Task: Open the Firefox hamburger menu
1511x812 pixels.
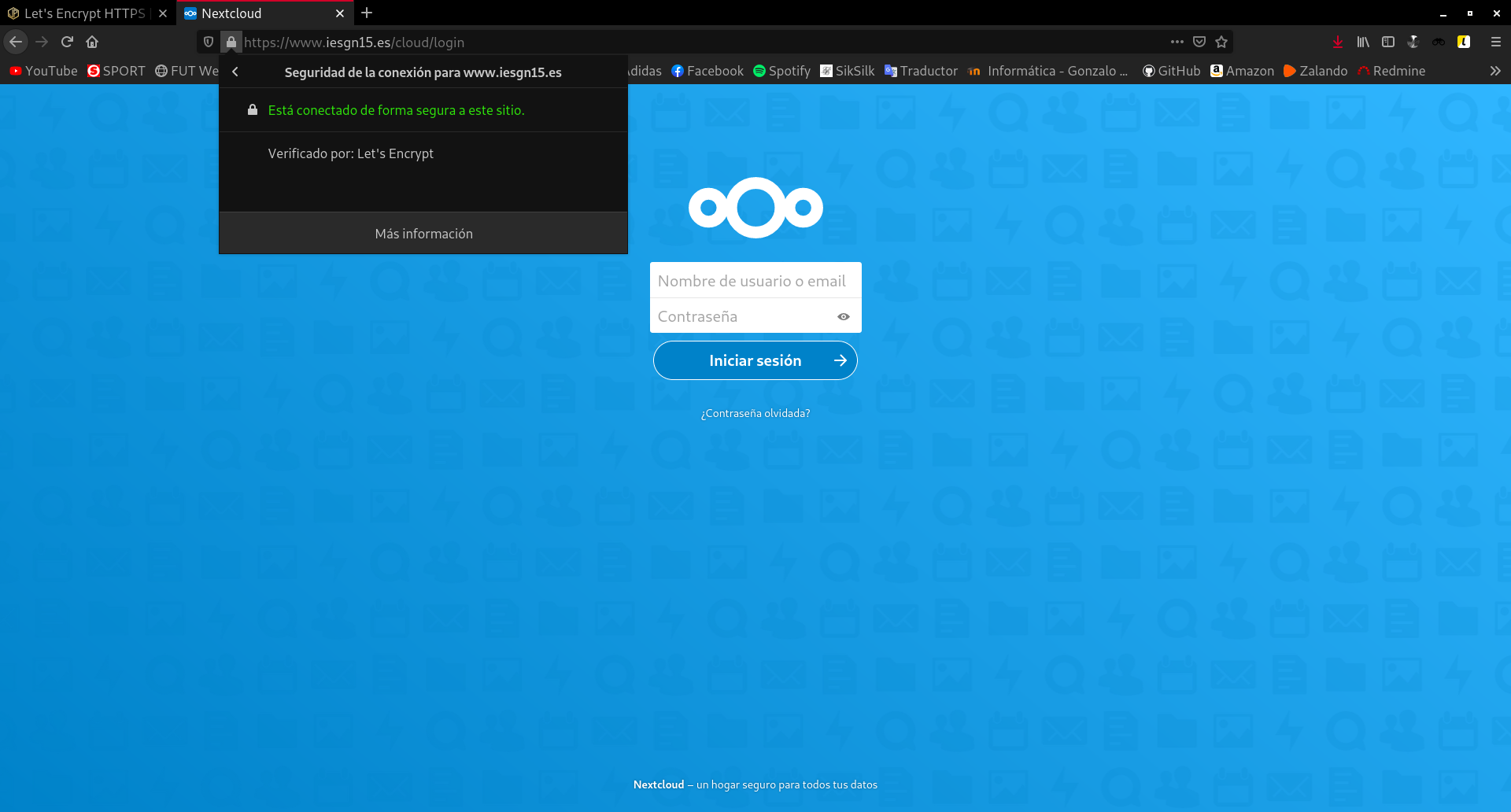Action: [1496, 42]
